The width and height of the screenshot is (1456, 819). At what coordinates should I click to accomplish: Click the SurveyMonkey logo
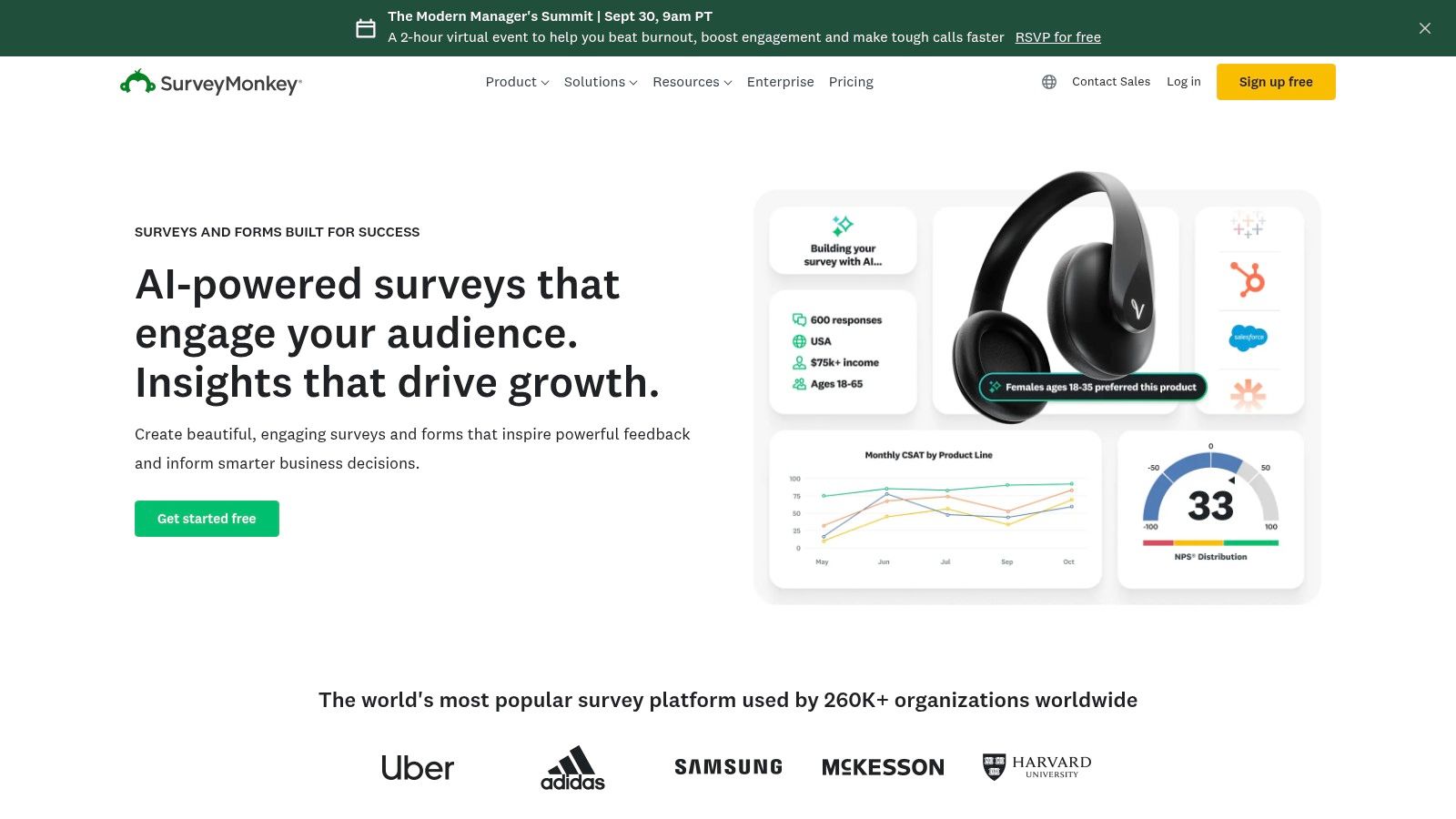pos(210,83)
